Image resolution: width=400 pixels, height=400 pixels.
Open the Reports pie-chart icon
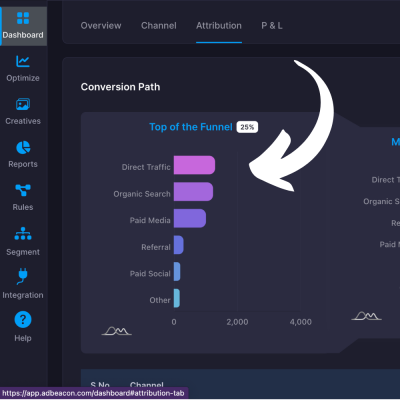coord(23,147)
